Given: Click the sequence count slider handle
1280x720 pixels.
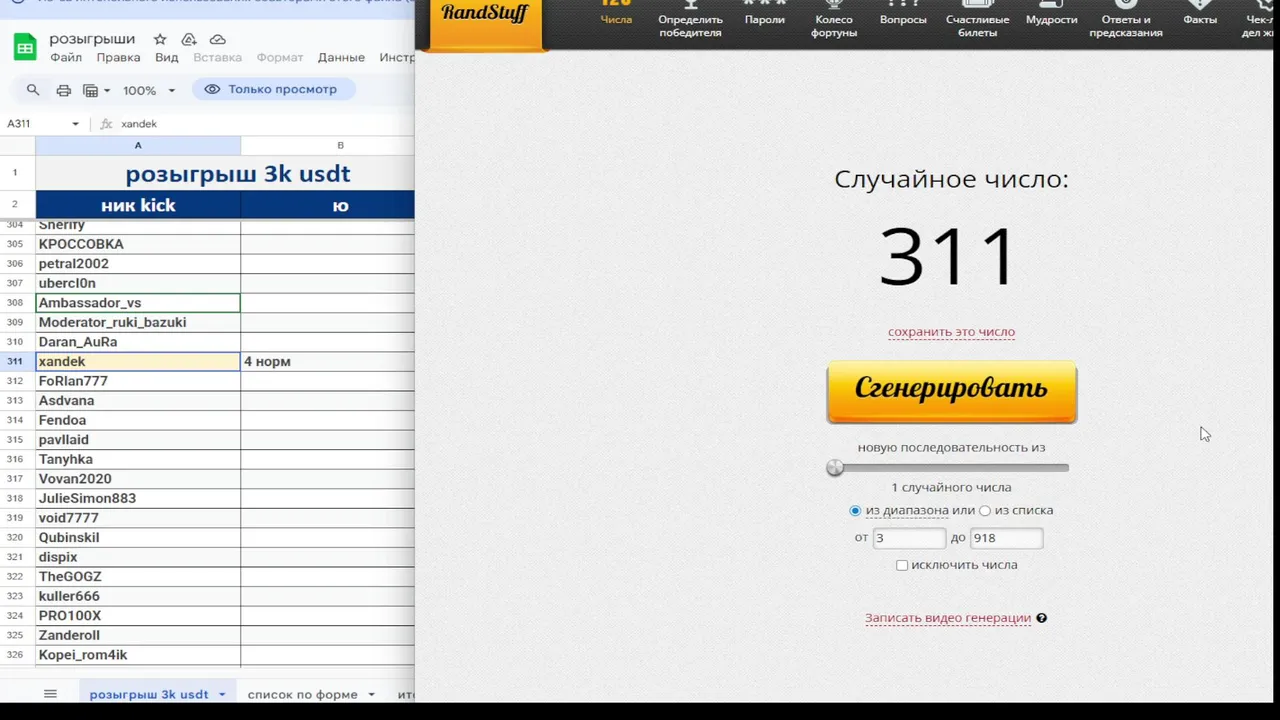Looking at the screenshot, I should point(835,468).
